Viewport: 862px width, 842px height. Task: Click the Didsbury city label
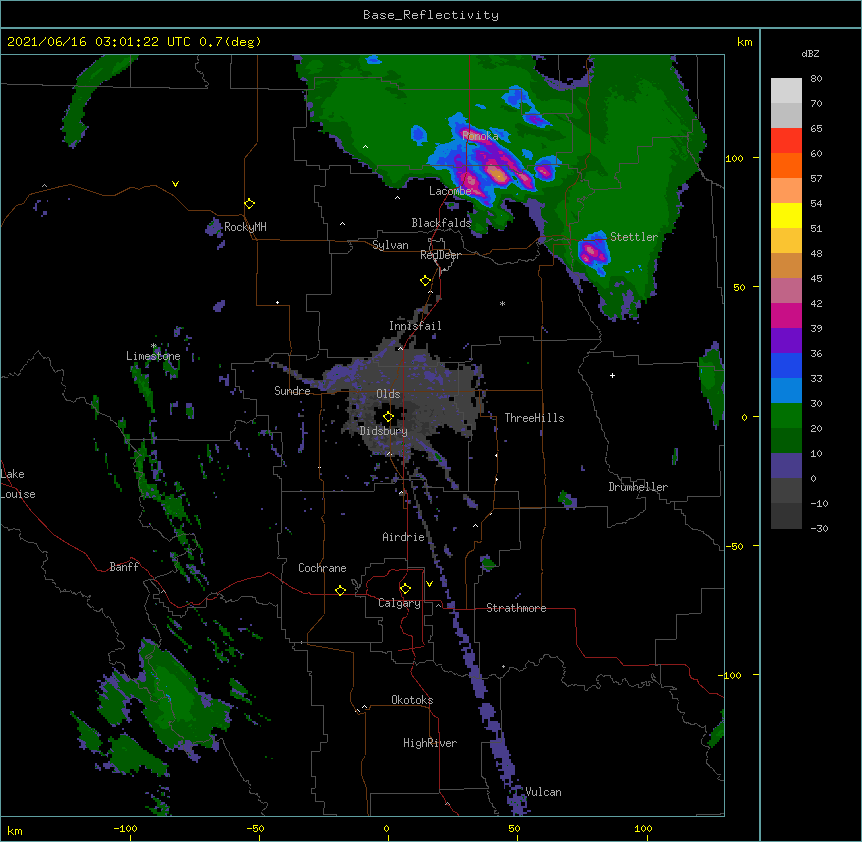[383, 431]
